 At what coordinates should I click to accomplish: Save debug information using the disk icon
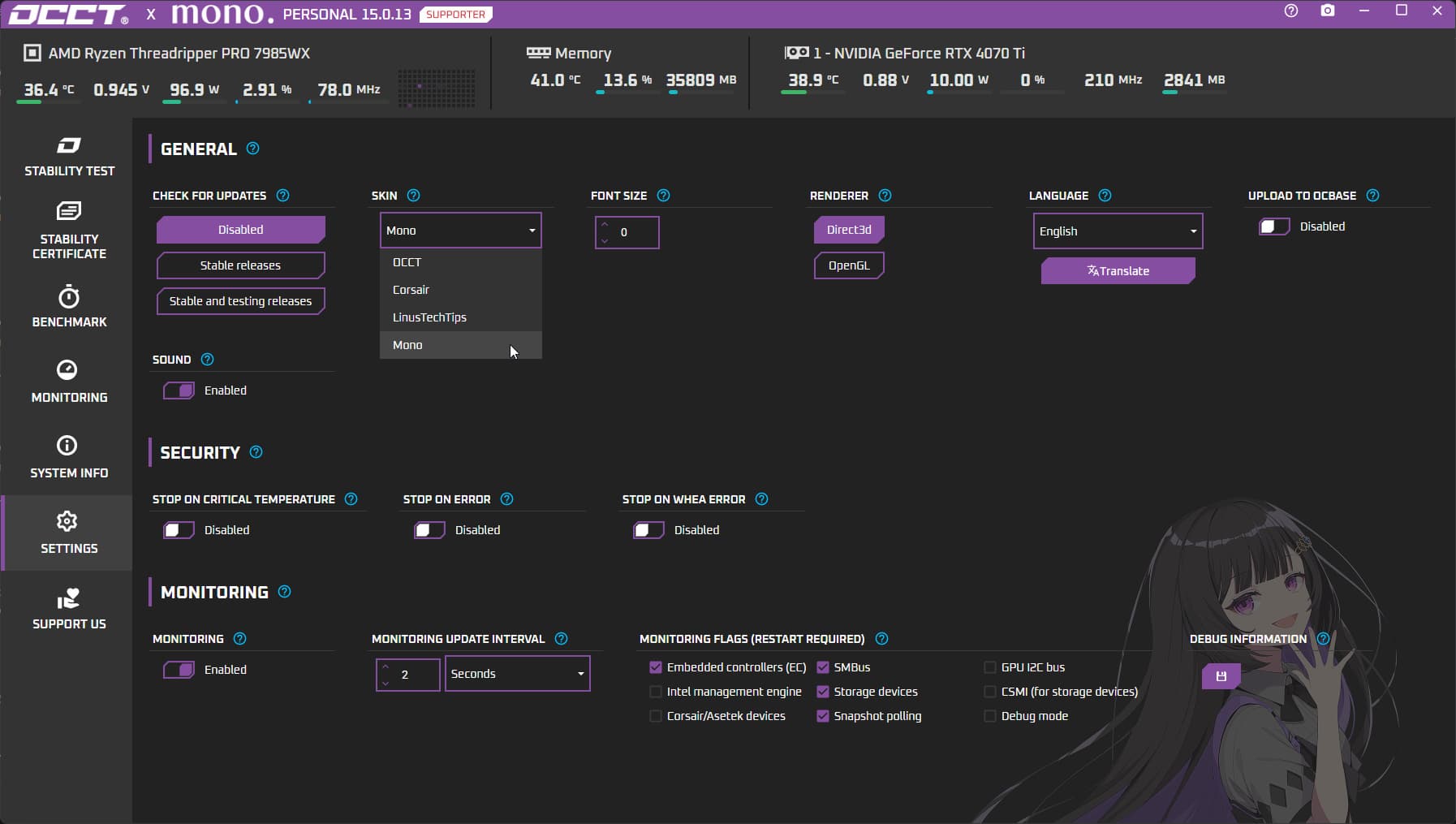click(x=1221, y=675)
